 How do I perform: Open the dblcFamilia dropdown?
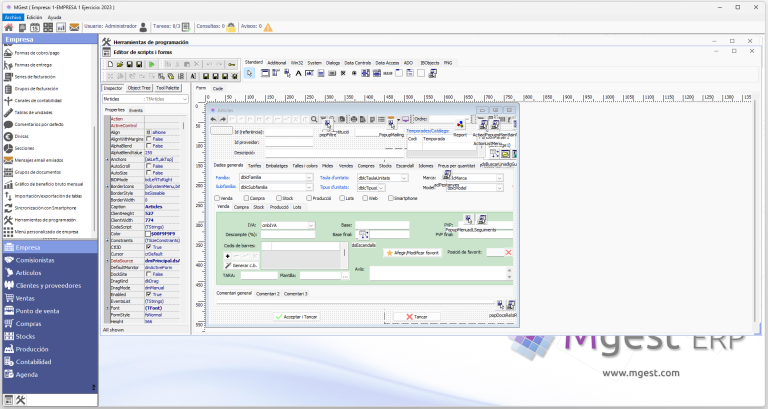[309, 177]
